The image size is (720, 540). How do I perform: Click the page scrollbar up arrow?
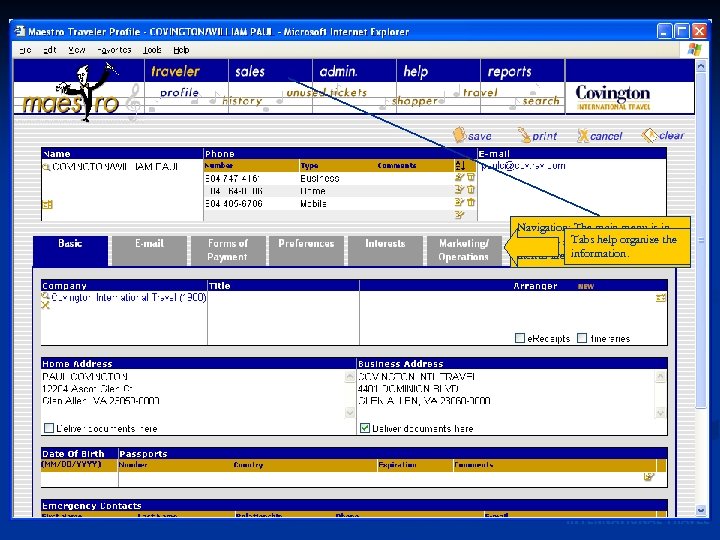[701, 66]
